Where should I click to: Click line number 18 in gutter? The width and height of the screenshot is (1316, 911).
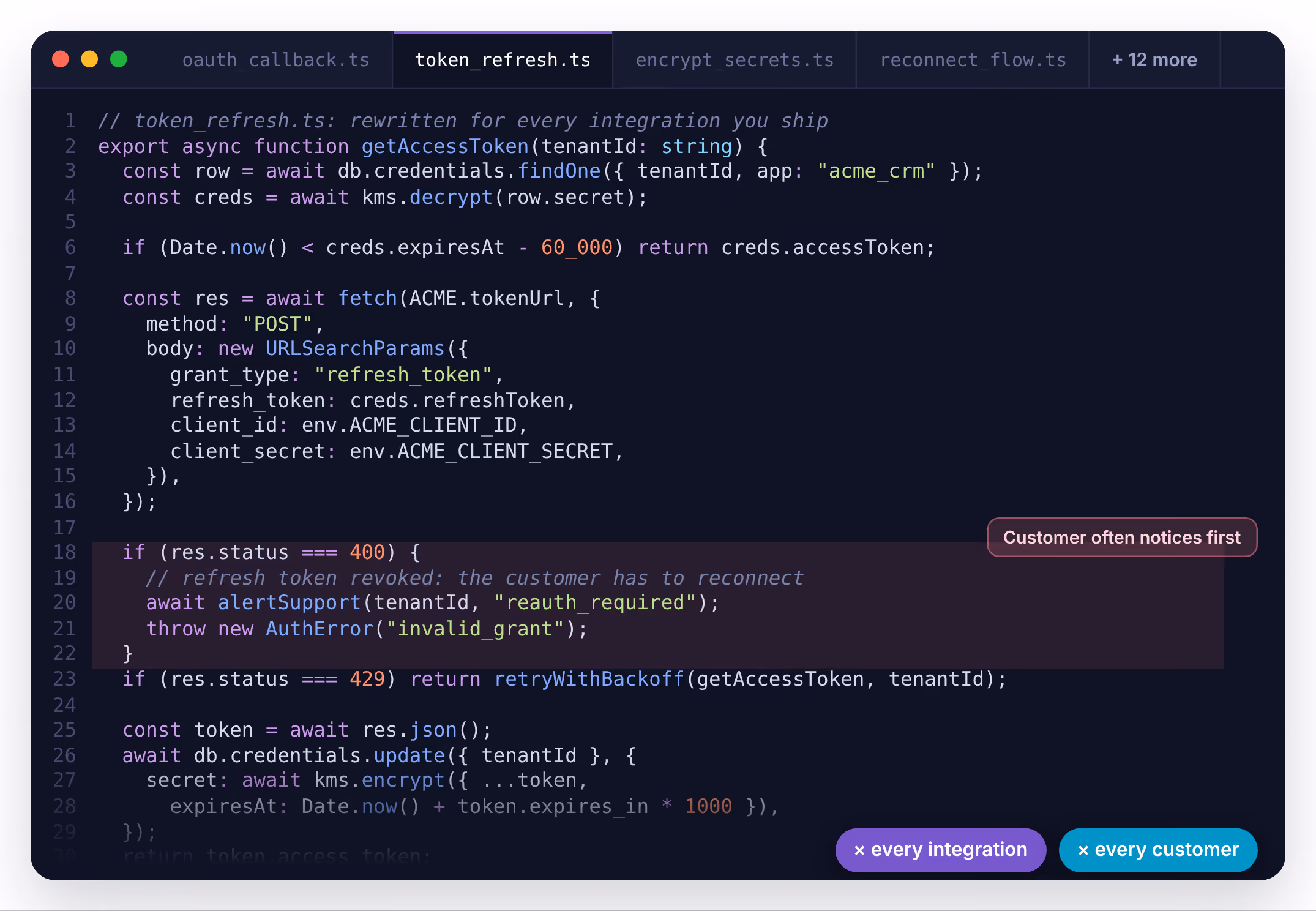[x=65, y=552]
